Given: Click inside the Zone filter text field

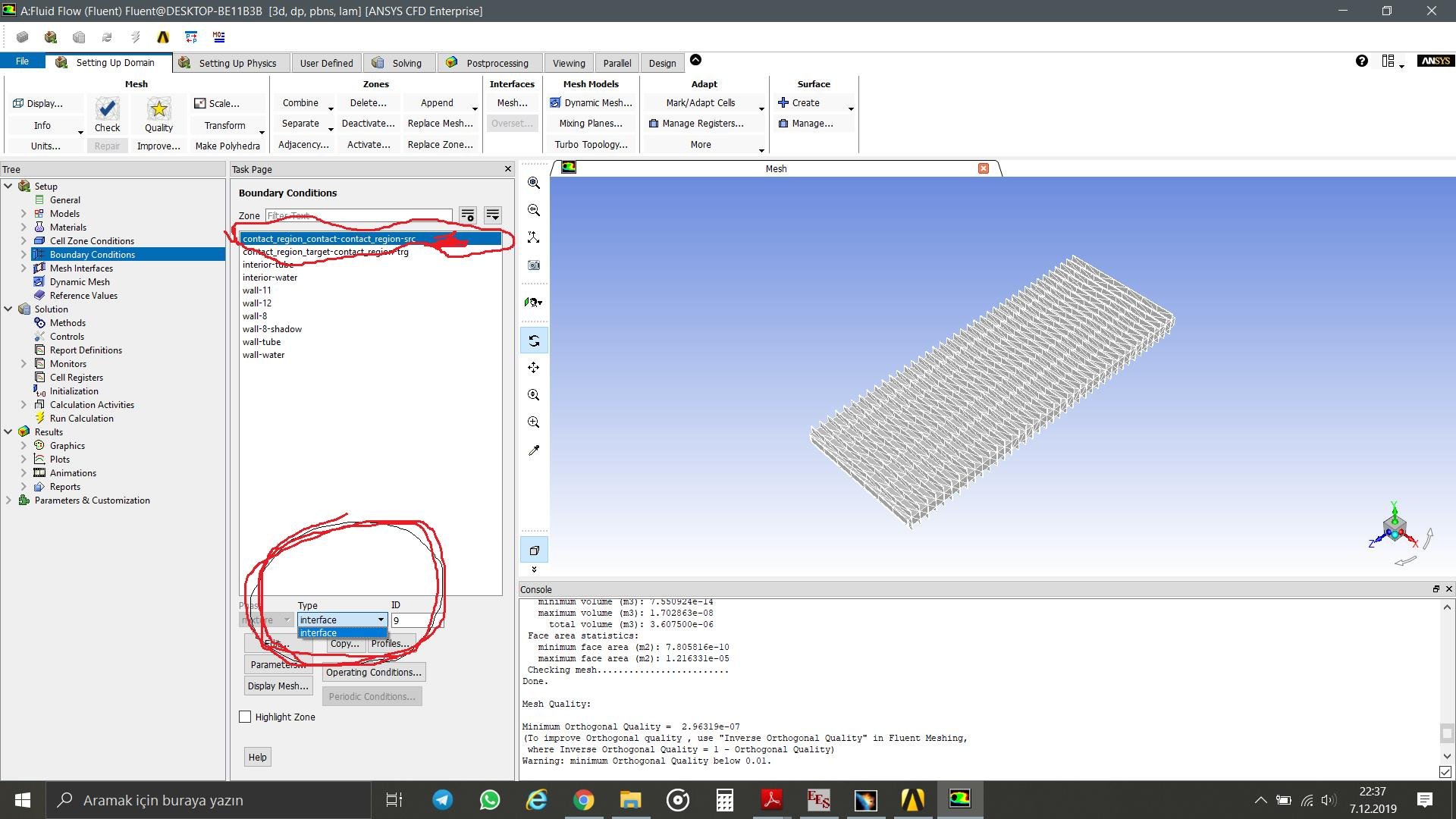Looking at the screenshot, I should tap(356, 215).
